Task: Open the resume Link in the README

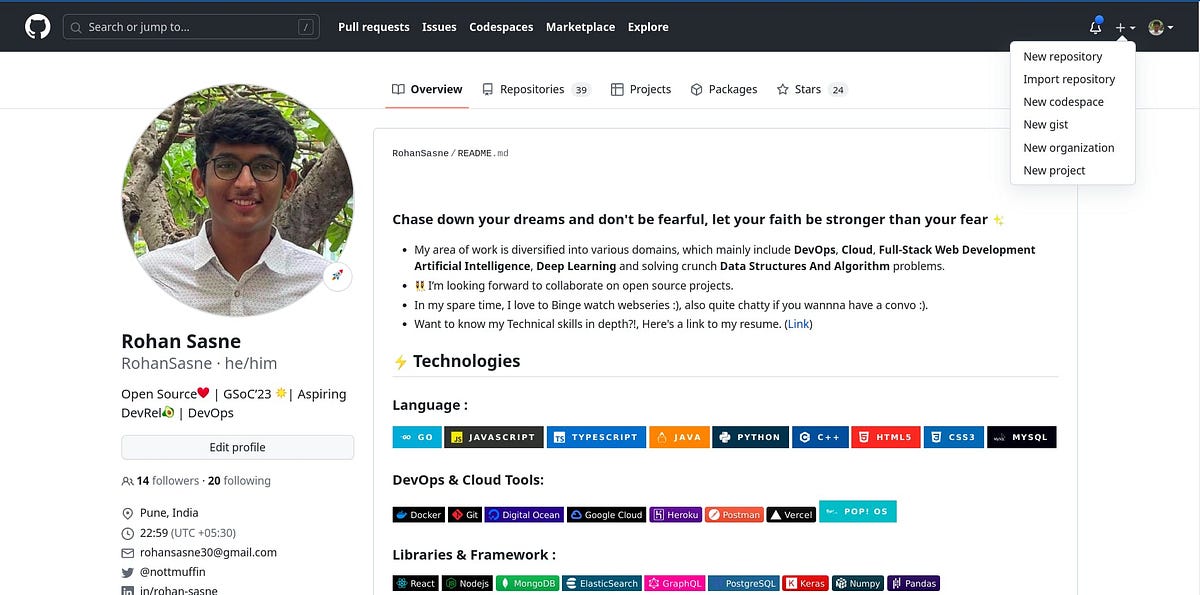Action: click(x=798, y=323)
